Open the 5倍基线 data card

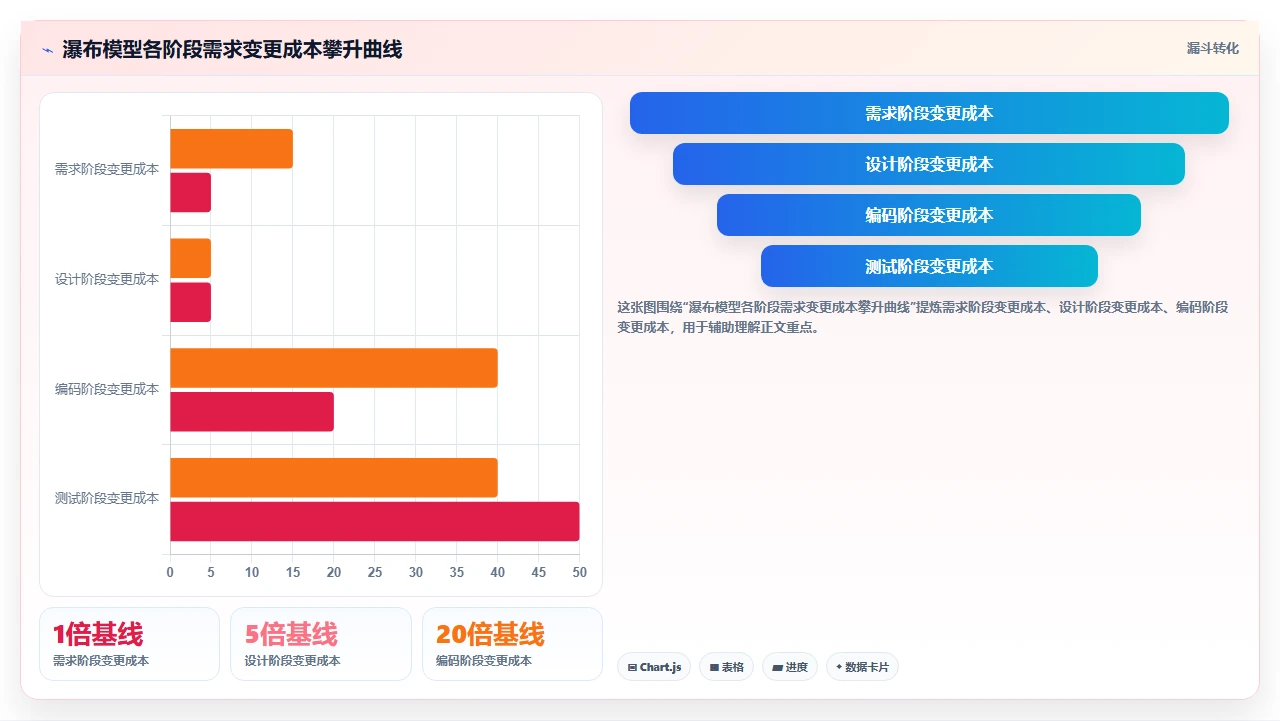(x=321, y=644)
